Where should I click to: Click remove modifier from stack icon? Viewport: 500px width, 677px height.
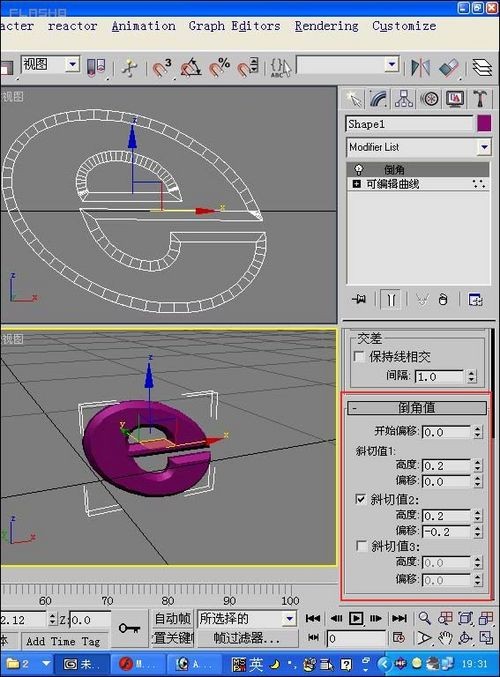click(x=443, y=299)
